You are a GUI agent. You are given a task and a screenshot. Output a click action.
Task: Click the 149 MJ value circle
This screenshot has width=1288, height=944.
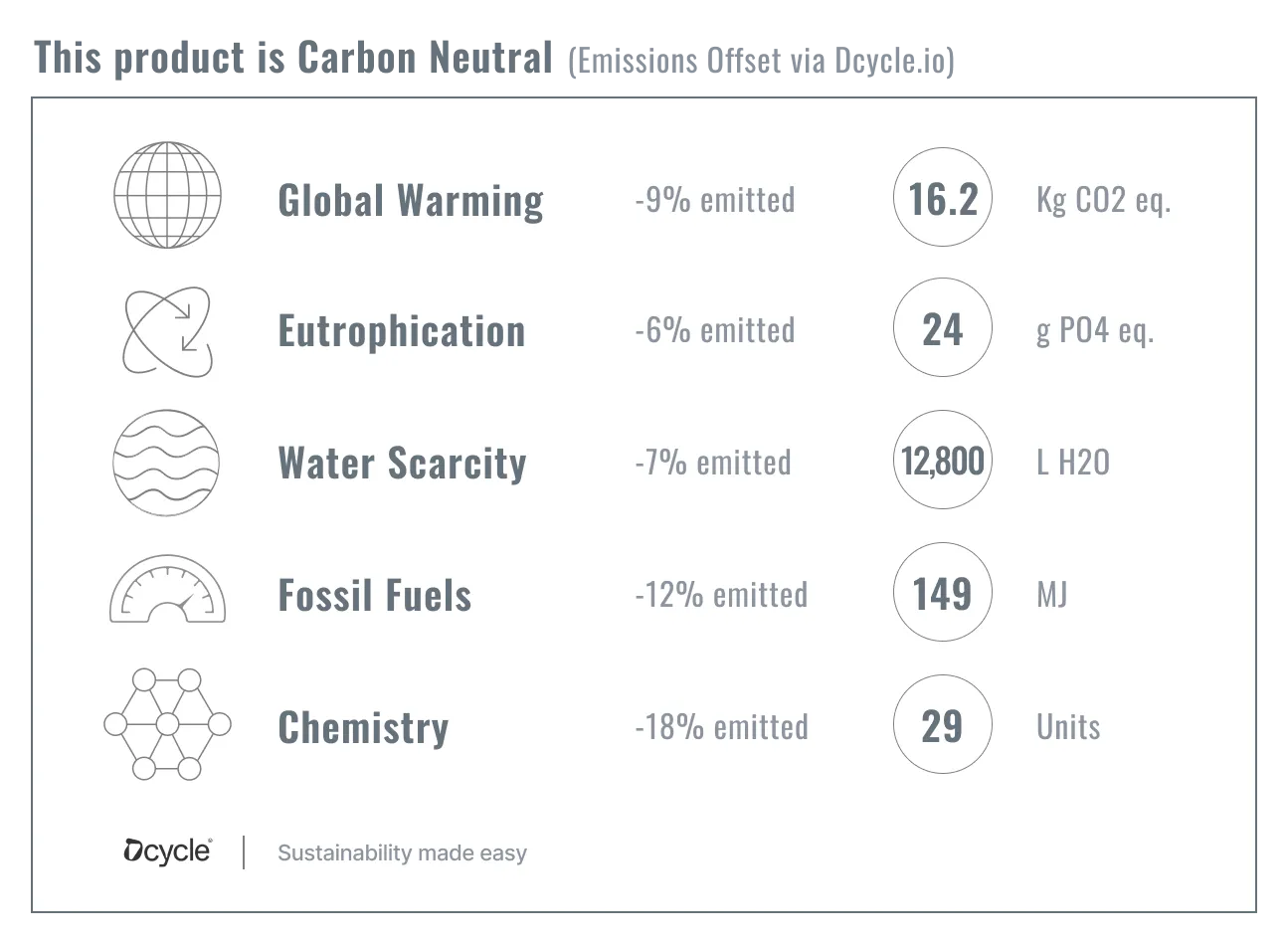pyautogui.click(x=943, y=592)
